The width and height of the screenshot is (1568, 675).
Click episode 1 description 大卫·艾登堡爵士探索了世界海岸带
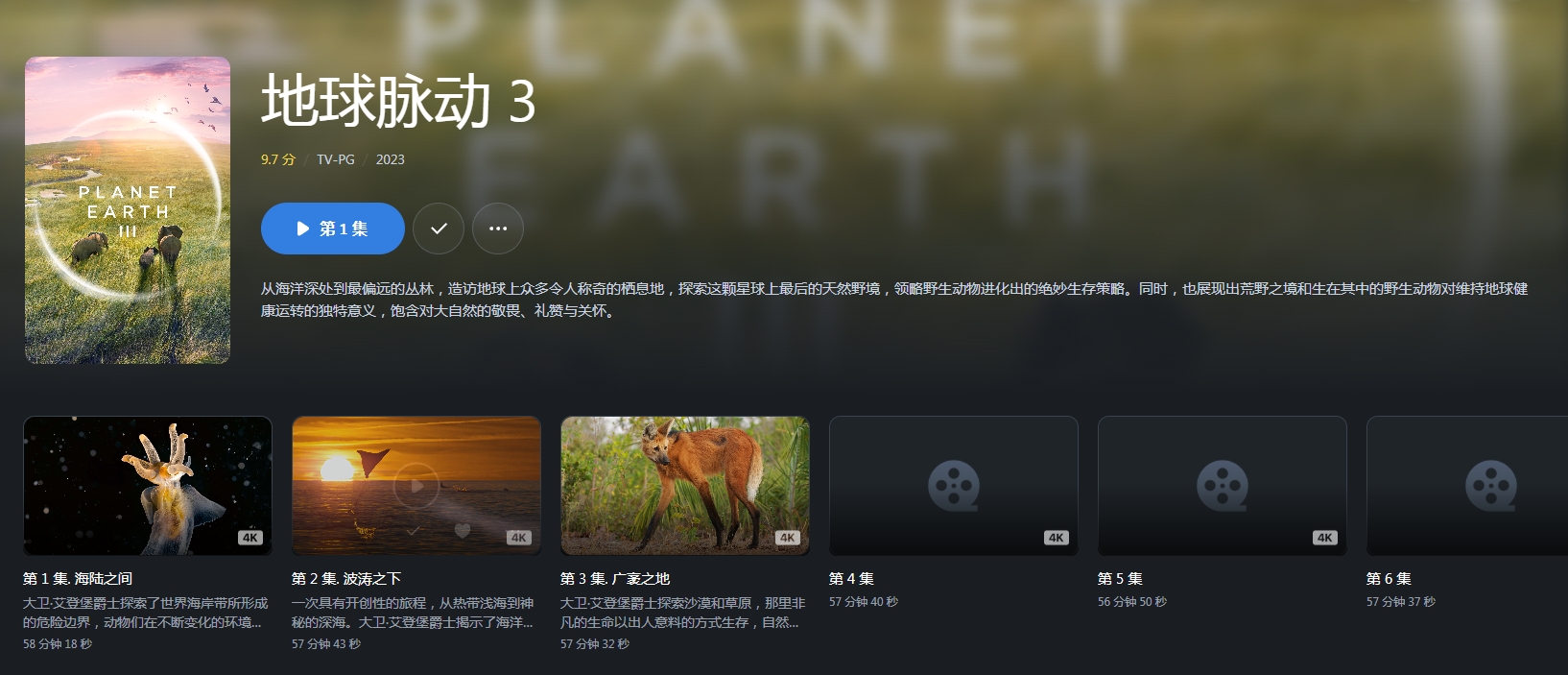point(146,613)
